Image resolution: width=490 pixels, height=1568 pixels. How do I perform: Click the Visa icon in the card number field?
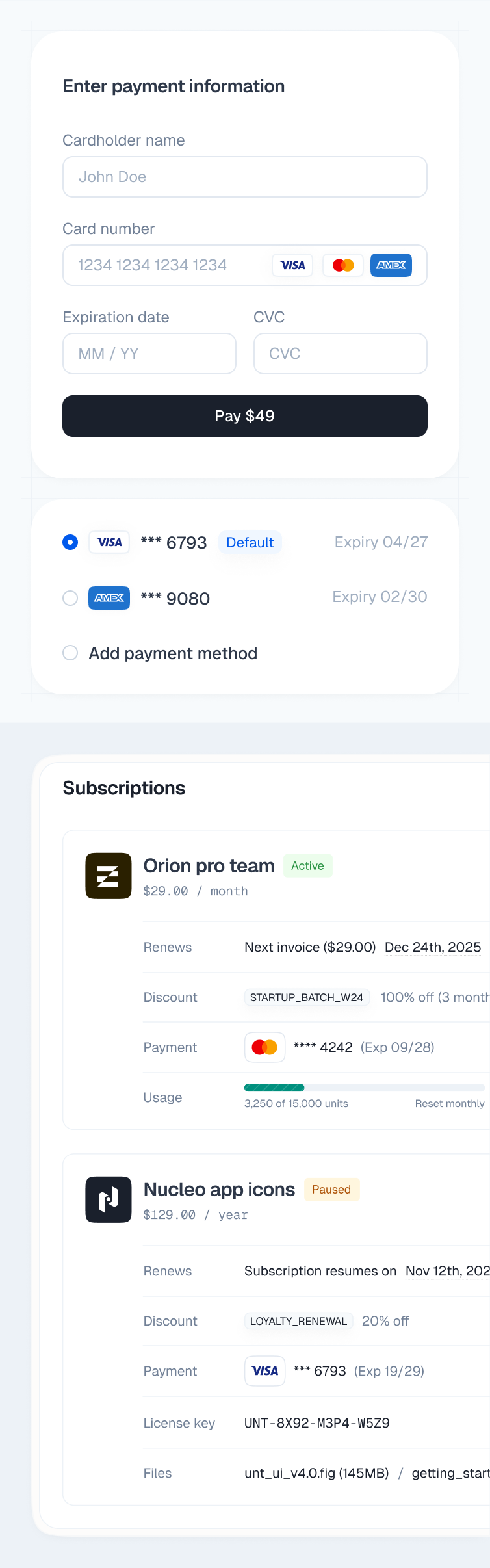(292, 265)
